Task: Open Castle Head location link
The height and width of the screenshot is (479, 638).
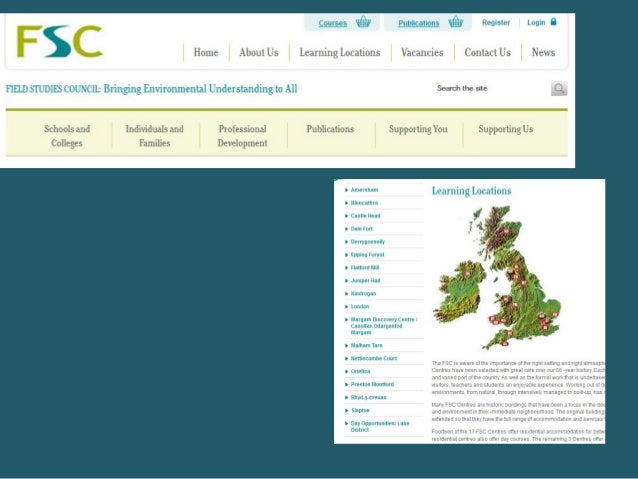Action: 365,216
